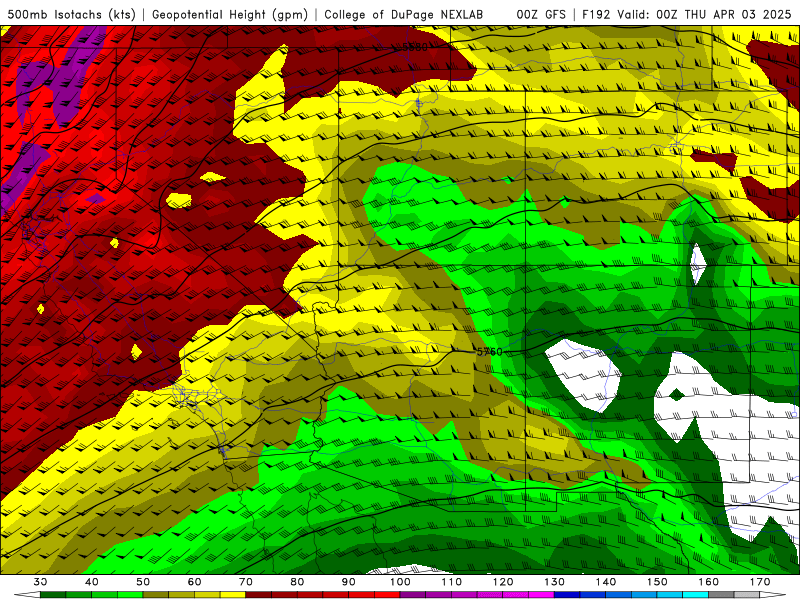Click the 110 value on the color scale
800x600 pixels.
pos(452,582)
